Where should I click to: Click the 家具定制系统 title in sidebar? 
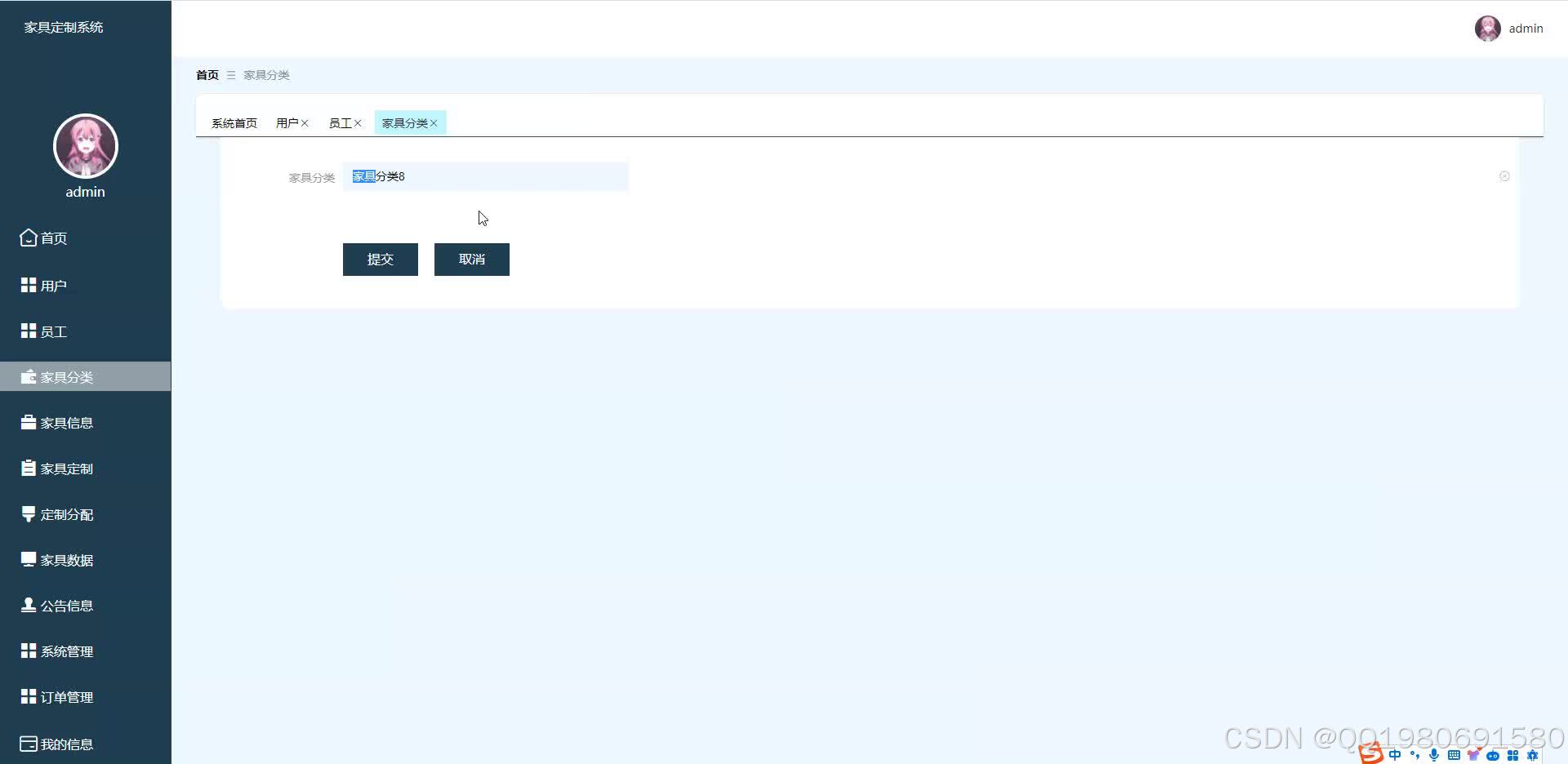pyautogui.click(x=64, y=27)
